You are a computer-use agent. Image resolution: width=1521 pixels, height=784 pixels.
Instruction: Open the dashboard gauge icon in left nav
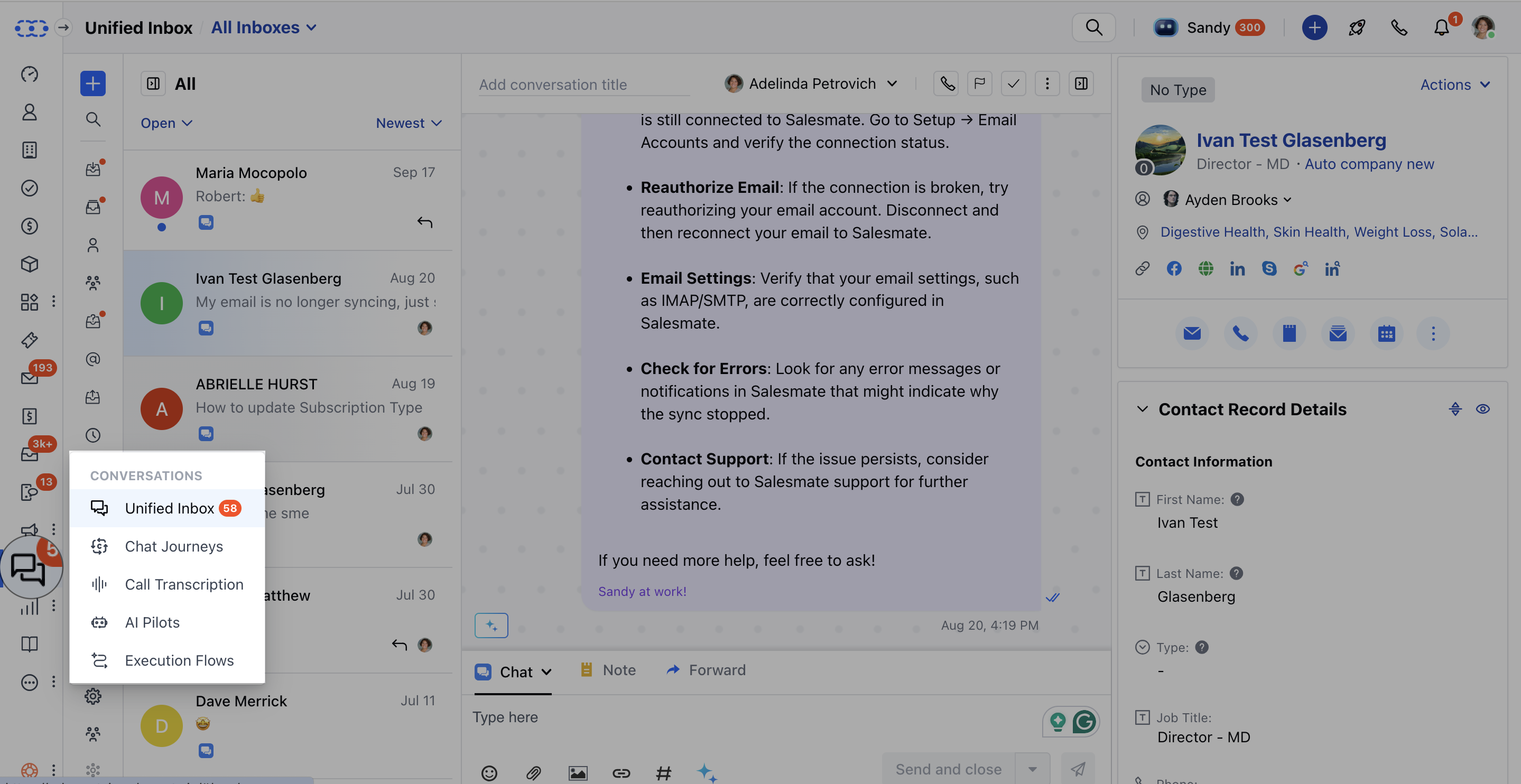30,74
